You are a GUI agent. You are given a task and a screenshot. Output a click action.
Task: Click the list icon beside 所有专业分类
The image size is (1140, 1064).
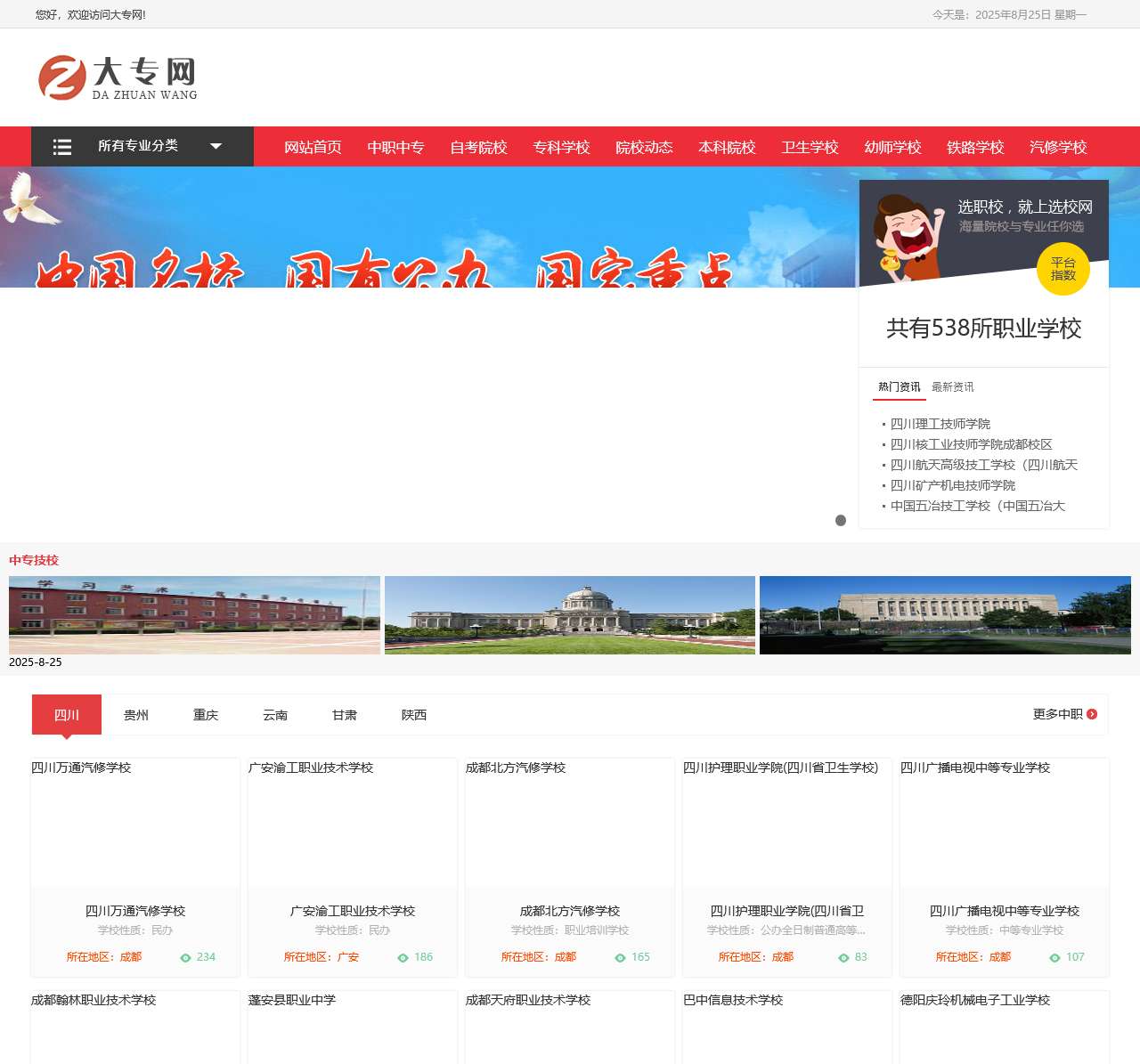pyautogui.click(x=61, y=146)
